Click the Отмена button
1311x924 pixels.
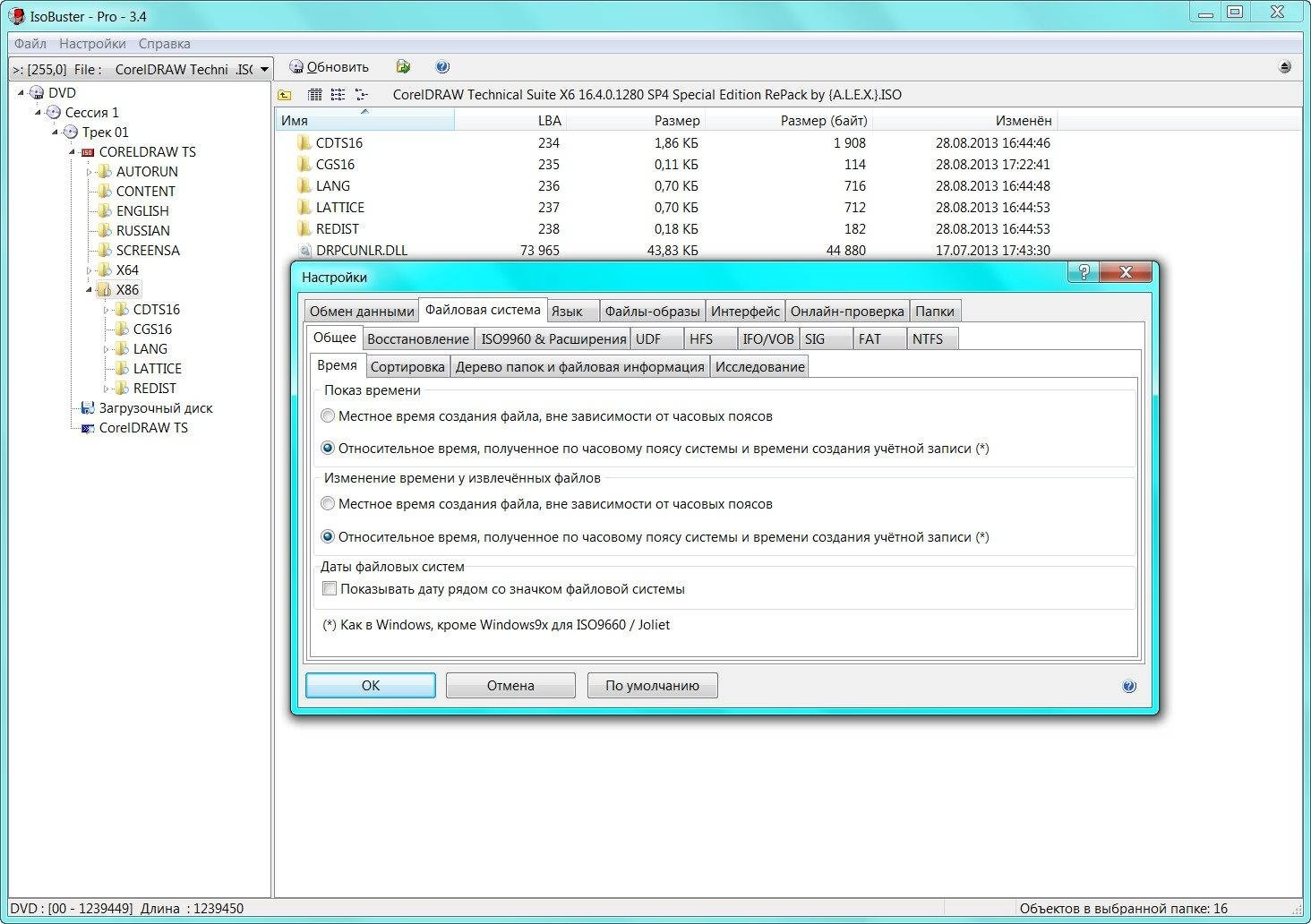[x=510, y=686]
